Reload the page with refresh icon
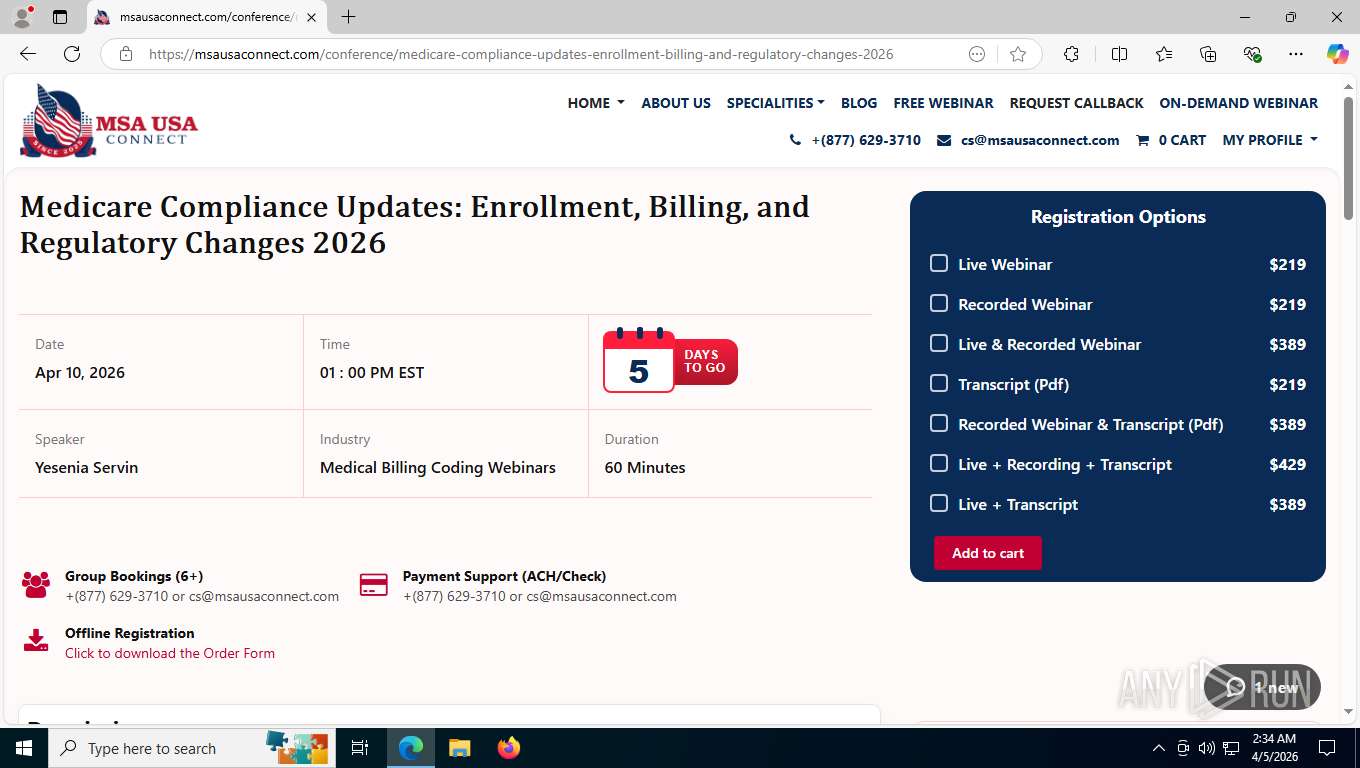Image resolution: width=1360 pixels, height=768 pixels. tap(72, 54)
